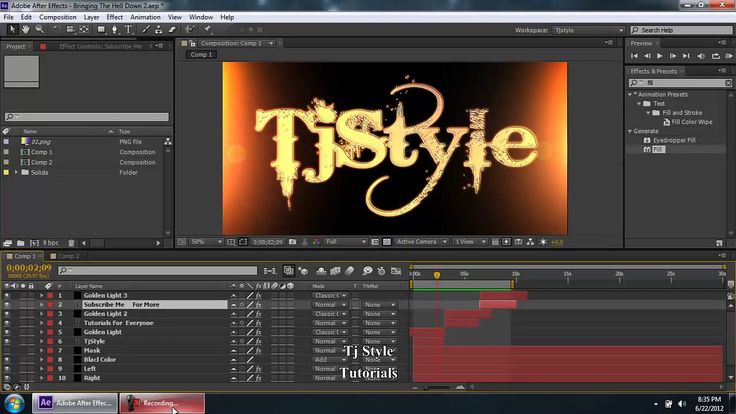This screenshot has width=736, height=414.
Task: Click the Recording taskbar button
Action: pyautogui.click(x=162, y=403)
